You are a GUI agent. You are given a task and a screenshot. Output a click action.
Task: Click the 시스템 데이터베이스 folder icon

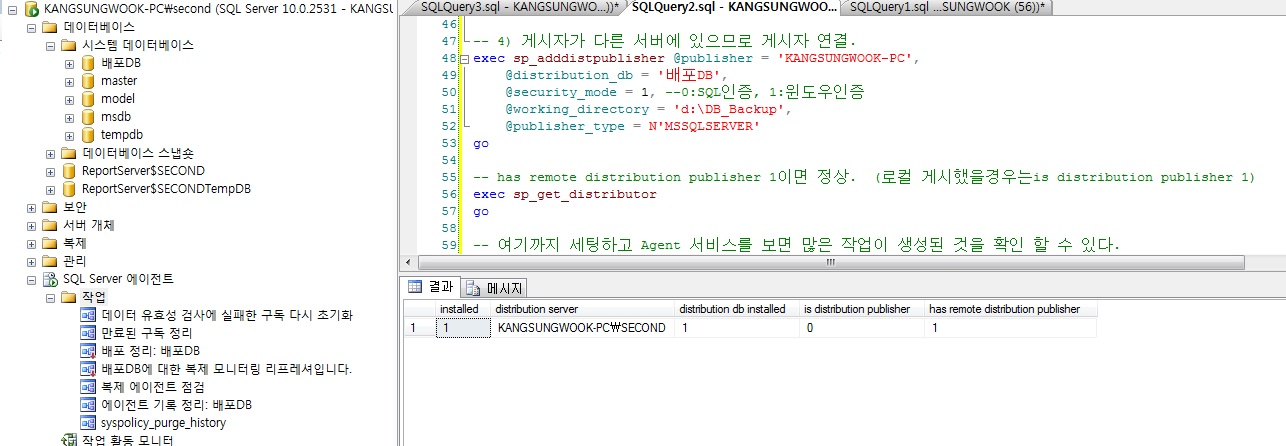coord(68,45)
